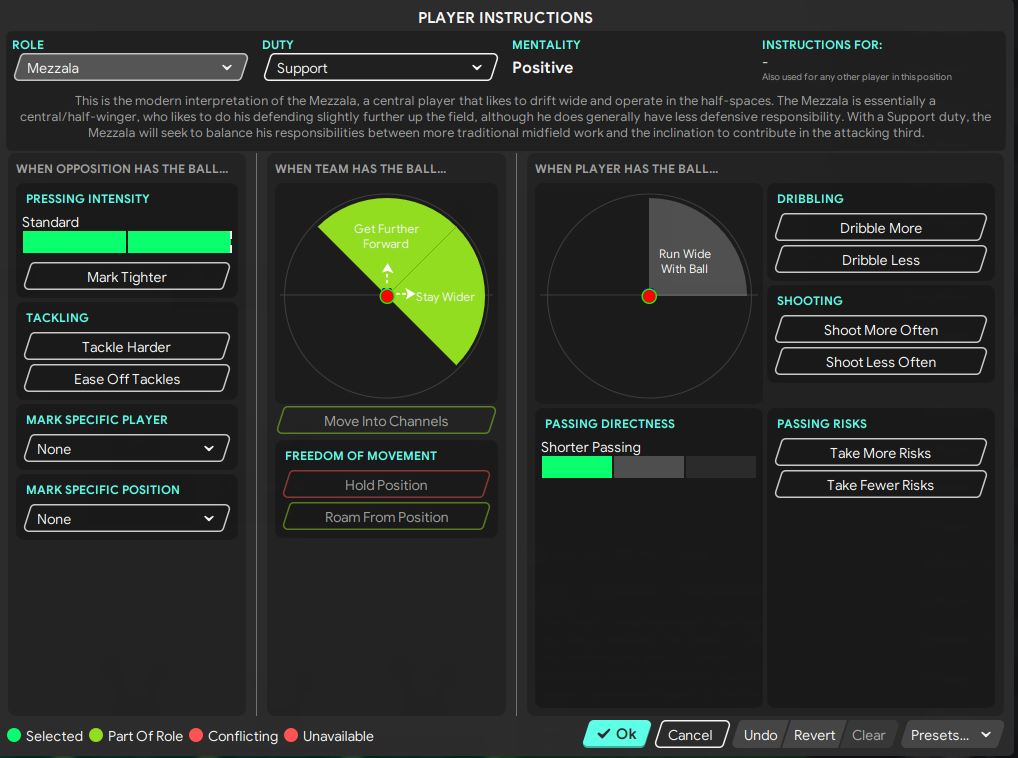Open the Presets menu
Image resolution: width=1018 pixels, height=758 pixels.
coord(951,735)
